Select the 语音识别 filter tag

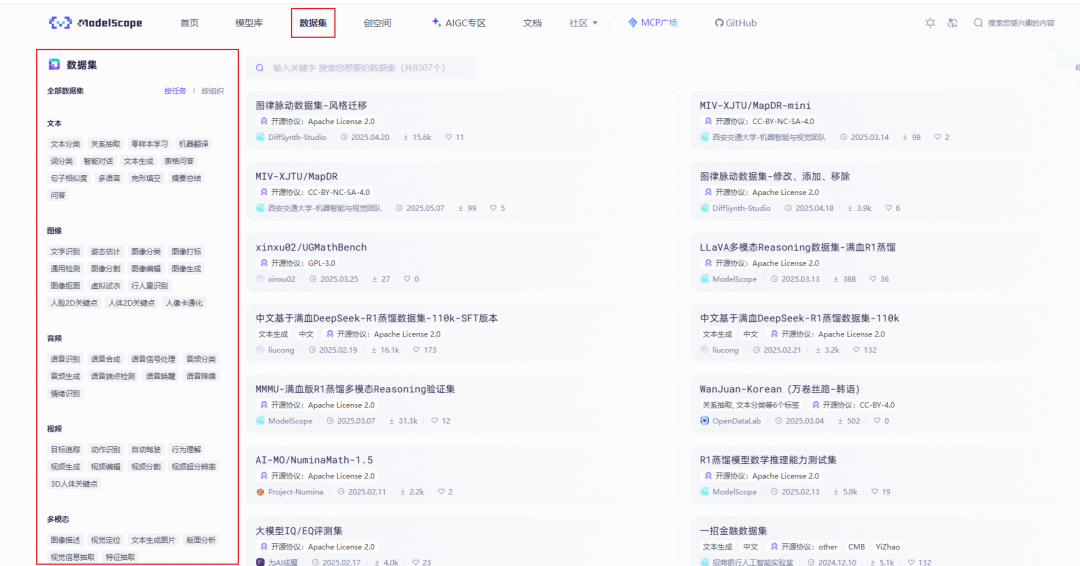click(65, 359)
